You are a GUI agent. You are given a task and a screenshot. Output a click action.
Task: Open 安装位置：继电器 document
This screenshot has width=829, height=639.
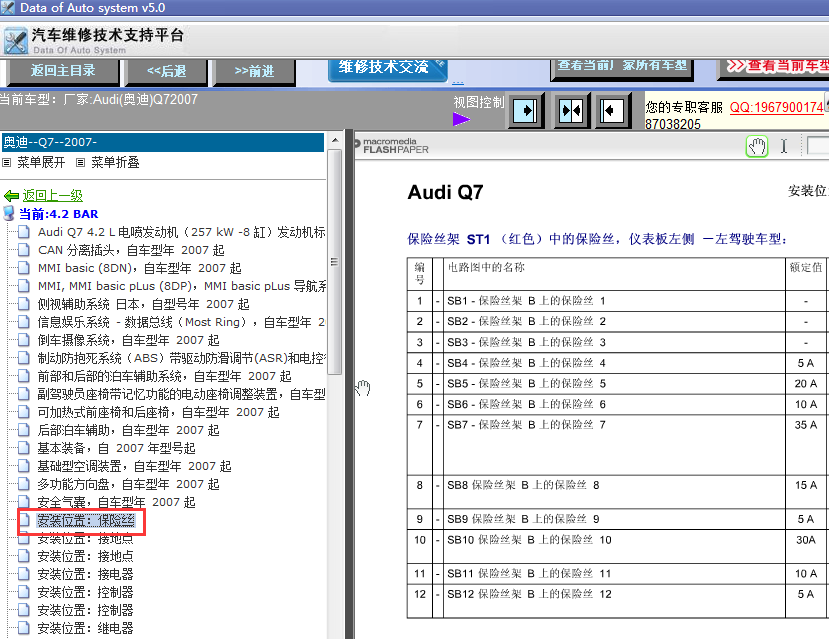pos(86,628)
